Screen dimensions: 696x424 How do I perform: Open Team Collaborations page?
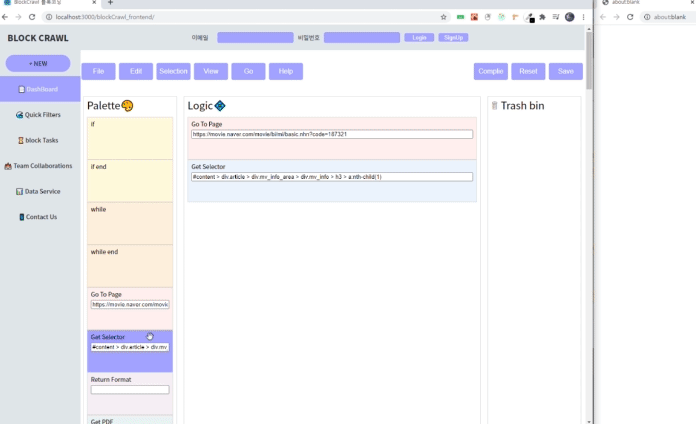40,166
